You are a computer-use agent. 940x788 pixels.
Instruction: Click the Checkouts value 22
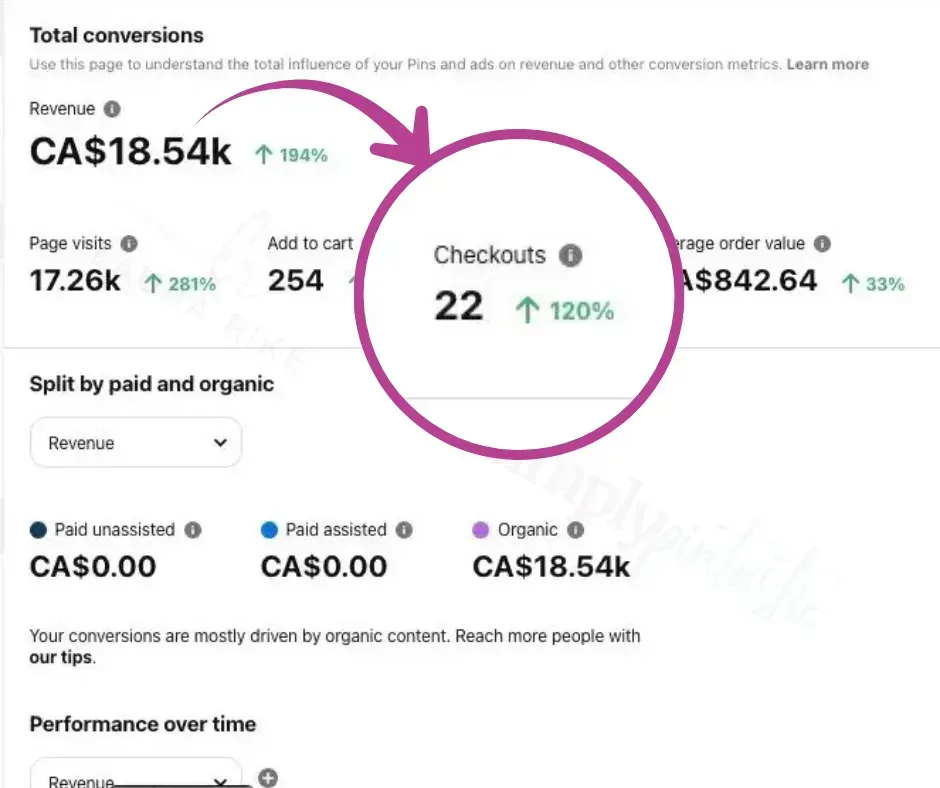point(459,307)
